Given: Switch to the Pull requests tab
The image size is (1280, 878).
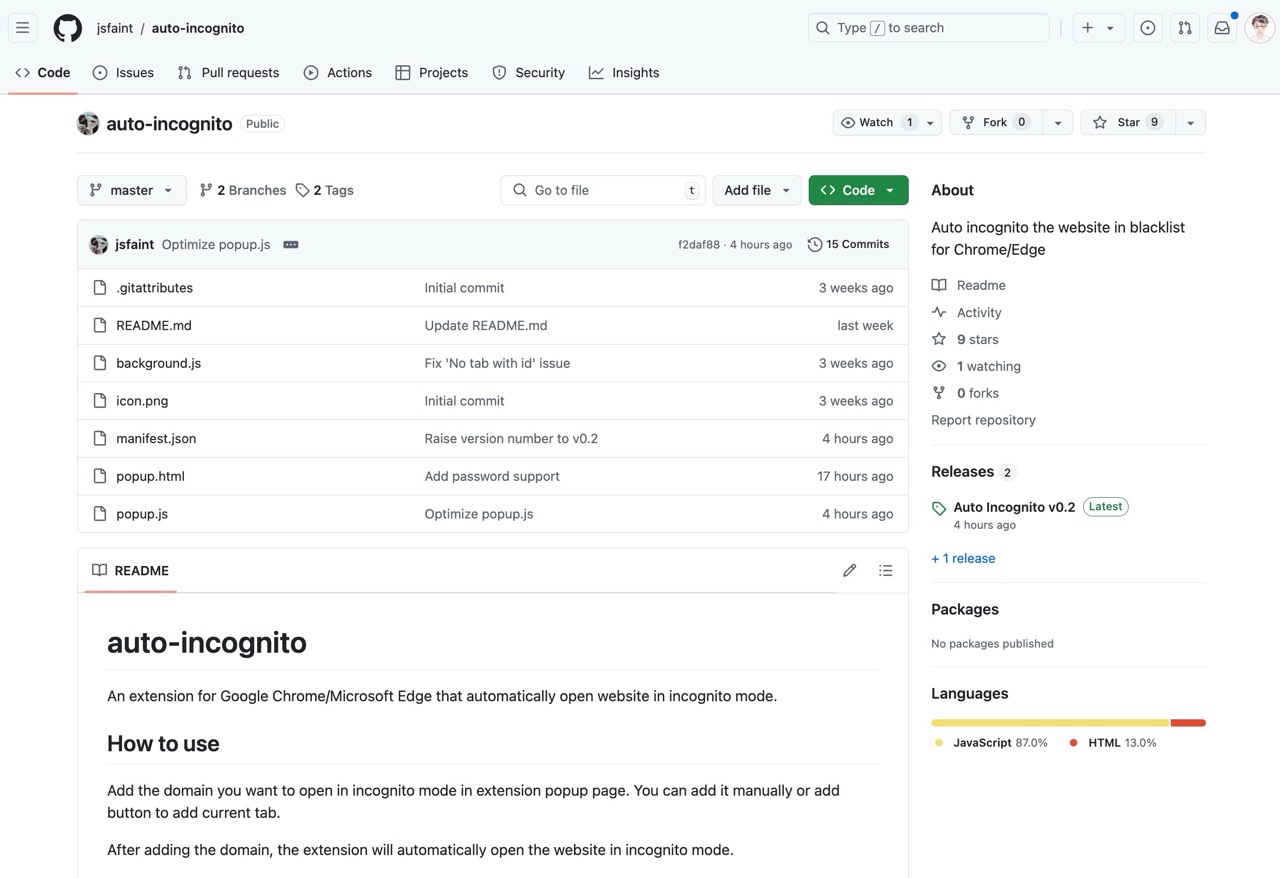Looking at the screenshot, I should click(228, 73).
